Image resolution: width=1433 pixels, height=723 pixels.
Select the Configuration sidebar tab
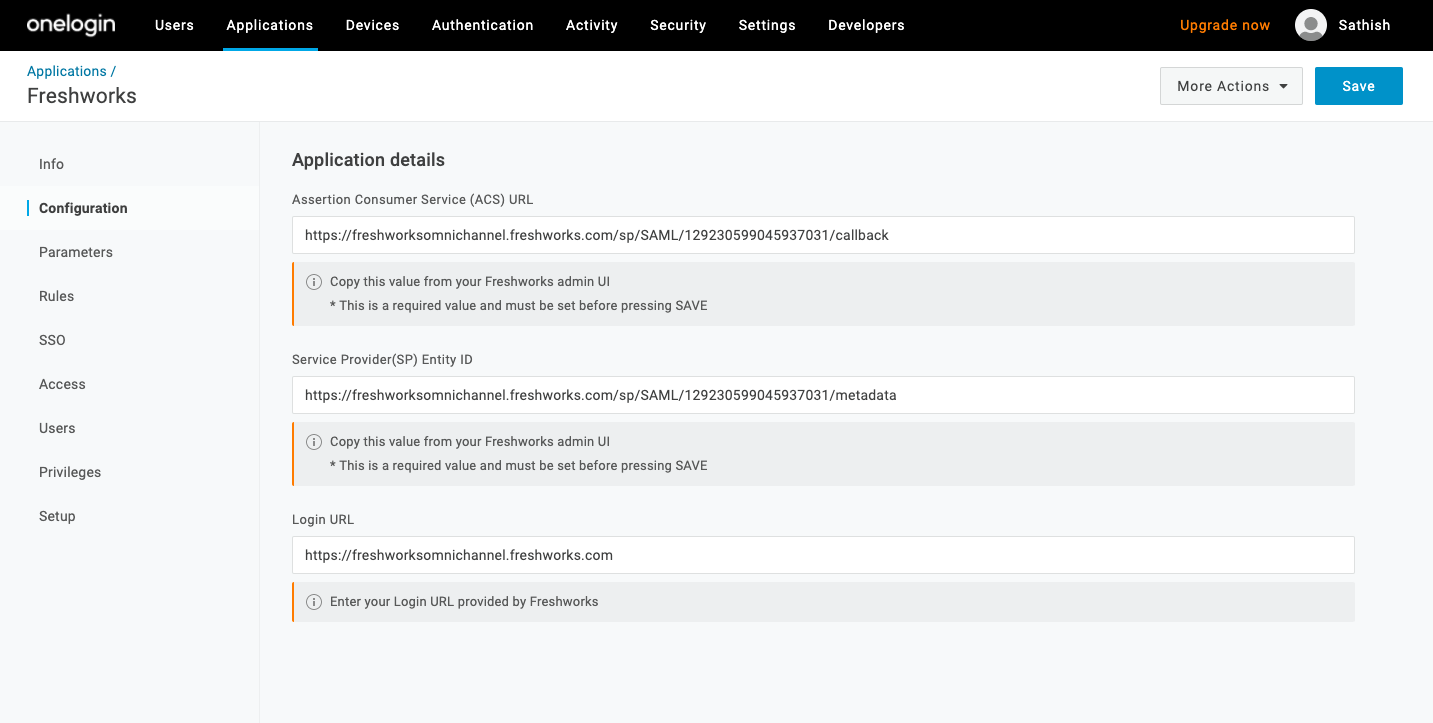130,208
